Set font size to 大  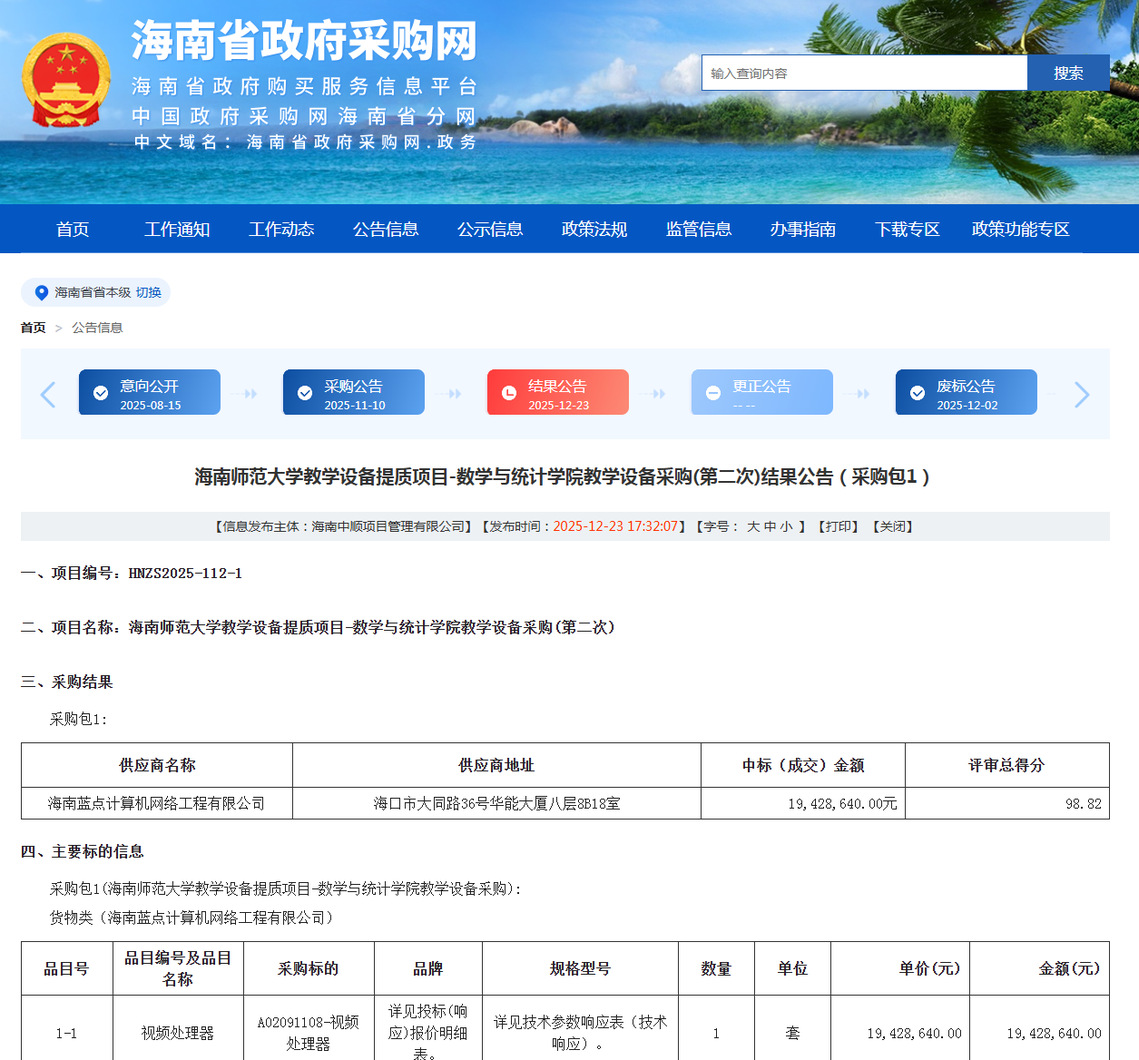tap(753, 527)
